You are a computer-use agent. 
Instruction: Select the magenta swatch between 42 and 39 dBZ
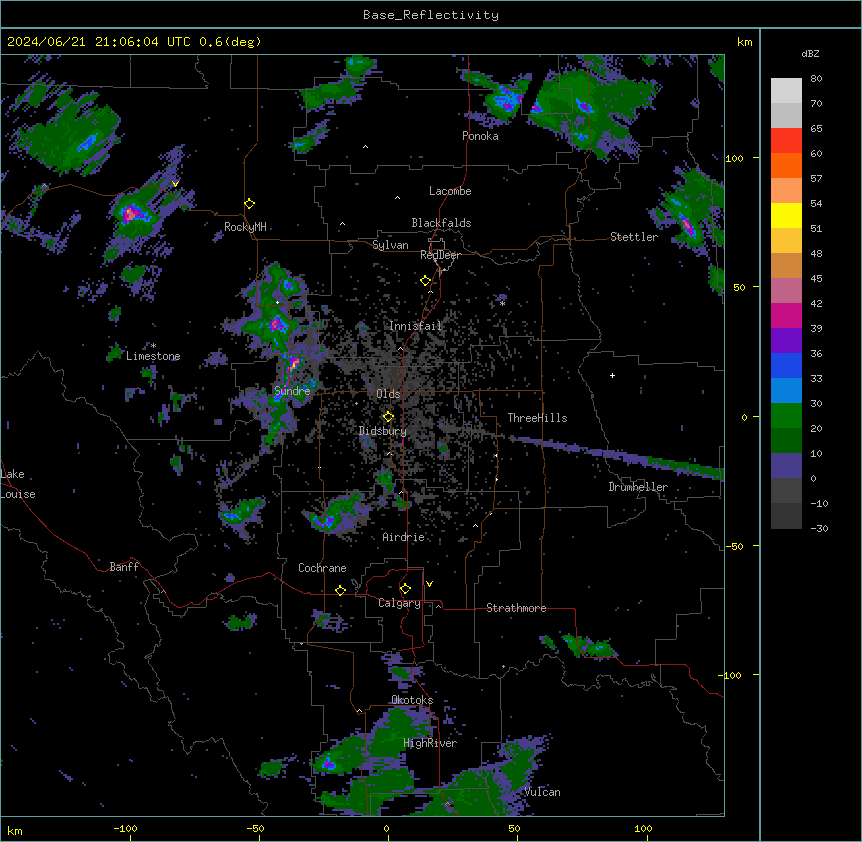click(x=786, y=315)
